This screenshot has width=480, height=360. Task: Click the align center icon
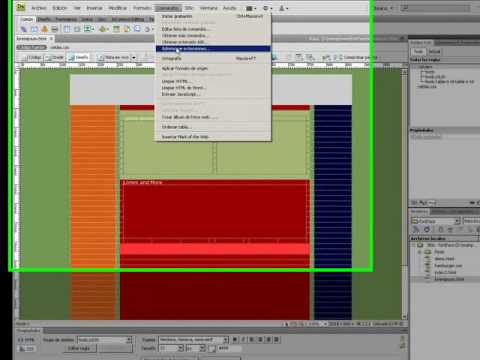260,339
